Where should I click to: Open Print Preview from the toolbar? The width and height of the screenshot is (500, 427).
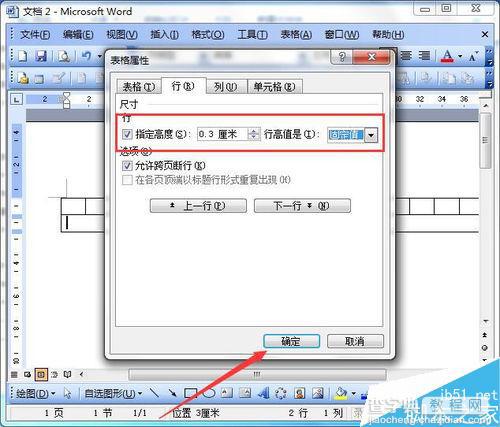point(64,56)
